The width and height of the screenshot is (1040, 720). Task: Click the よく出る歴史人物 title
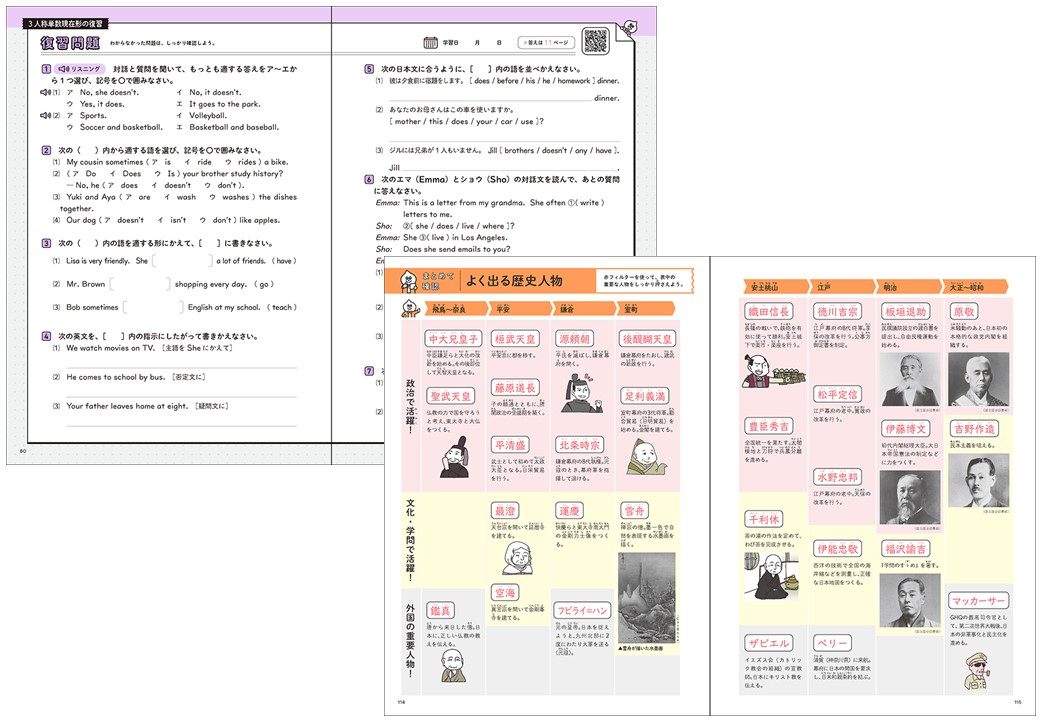point(514,281)
